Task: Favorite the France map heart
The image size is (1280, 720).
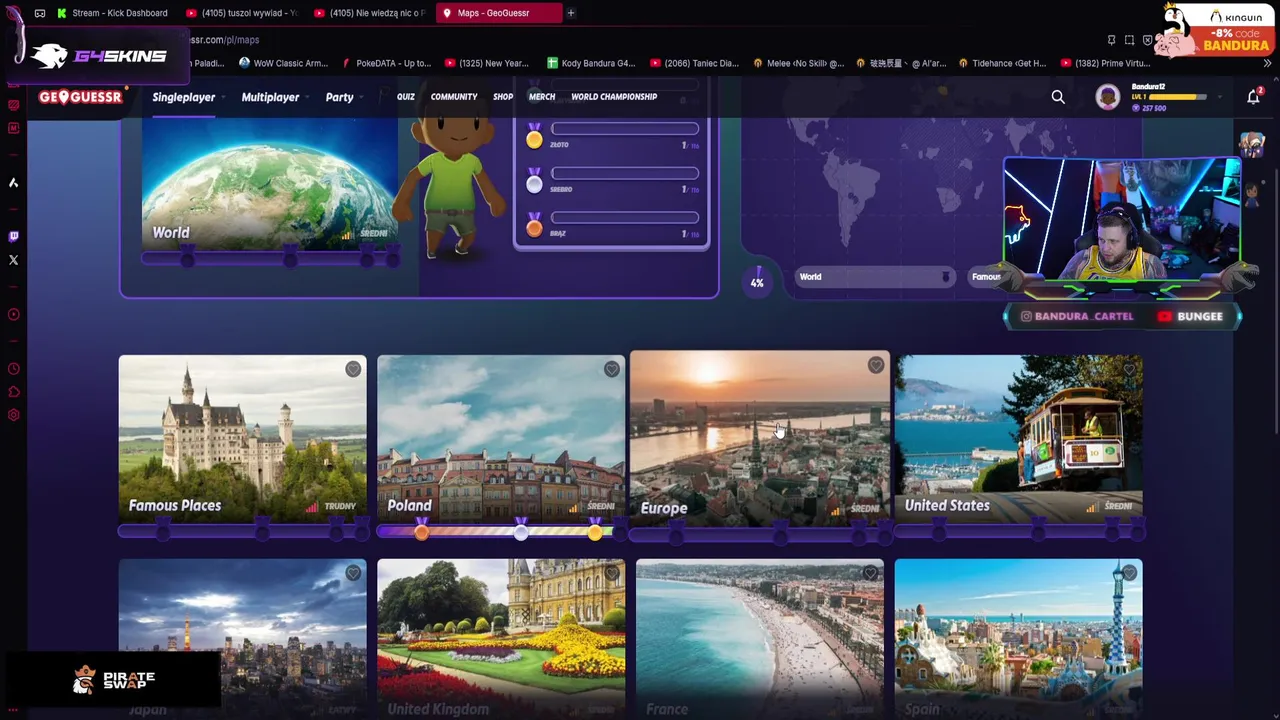Action: (870, 574)
